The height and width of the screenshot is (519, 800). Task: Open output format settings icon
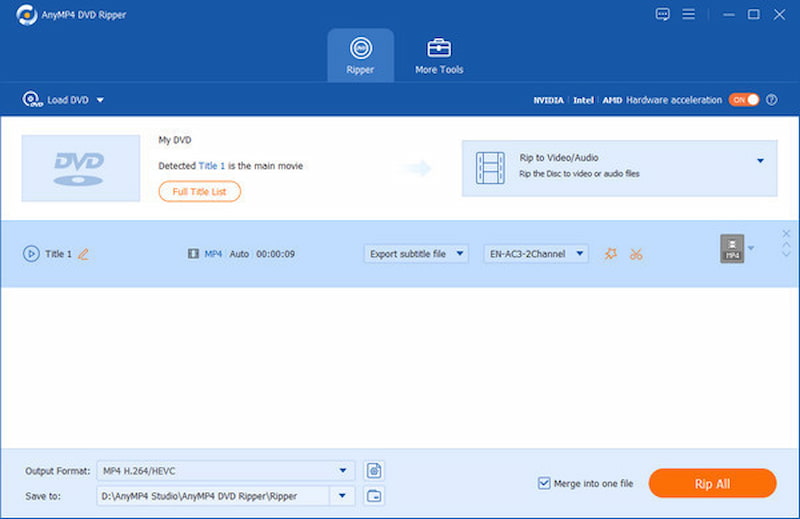(x=375, y=470)
